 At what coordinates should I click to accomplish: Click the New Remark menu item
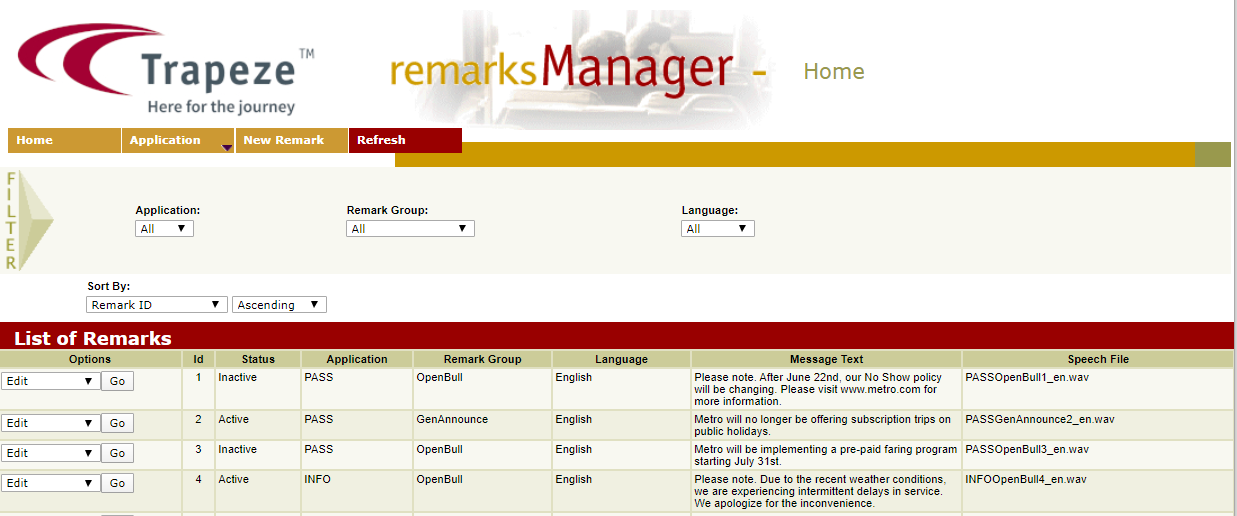click(292, 140)
